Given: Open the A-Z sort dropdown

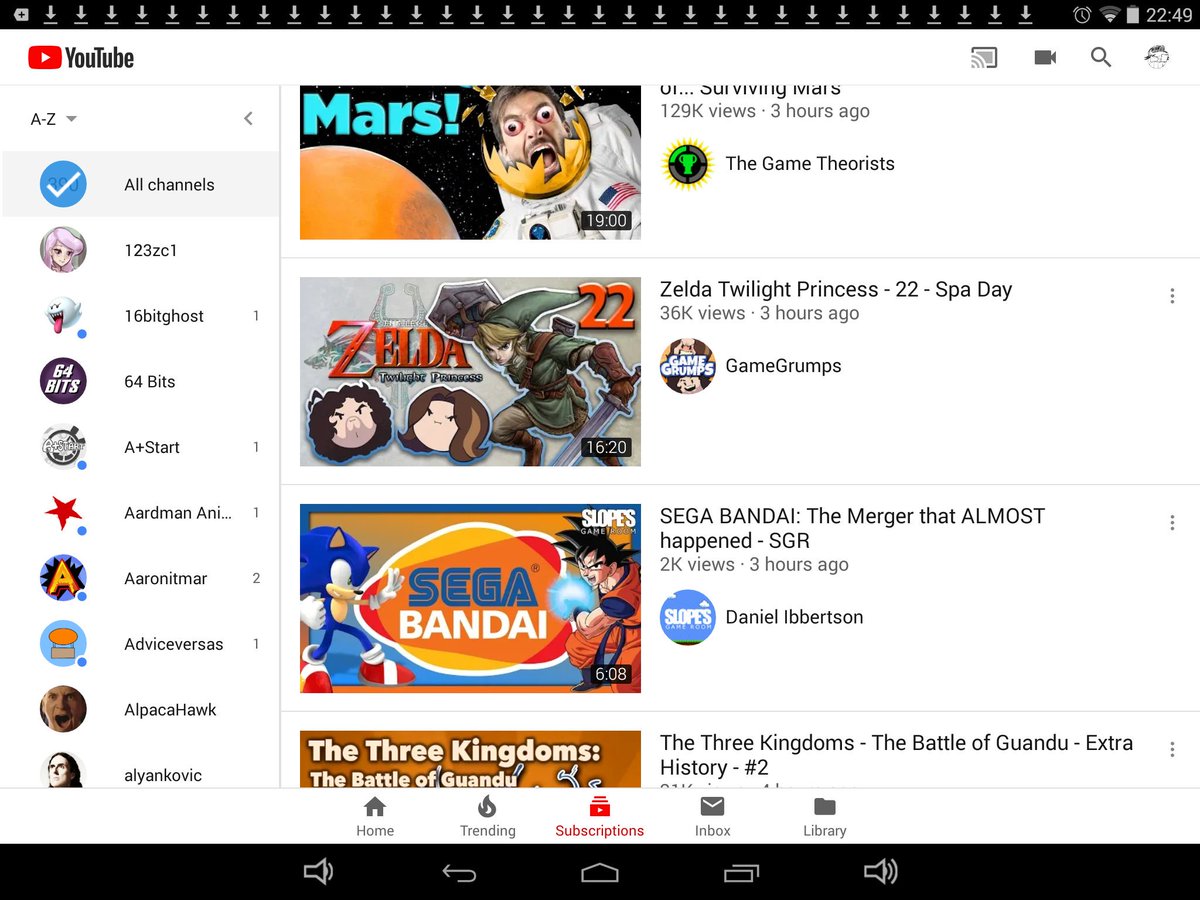Looking at the screenshot, I should [x=54, y=119].
